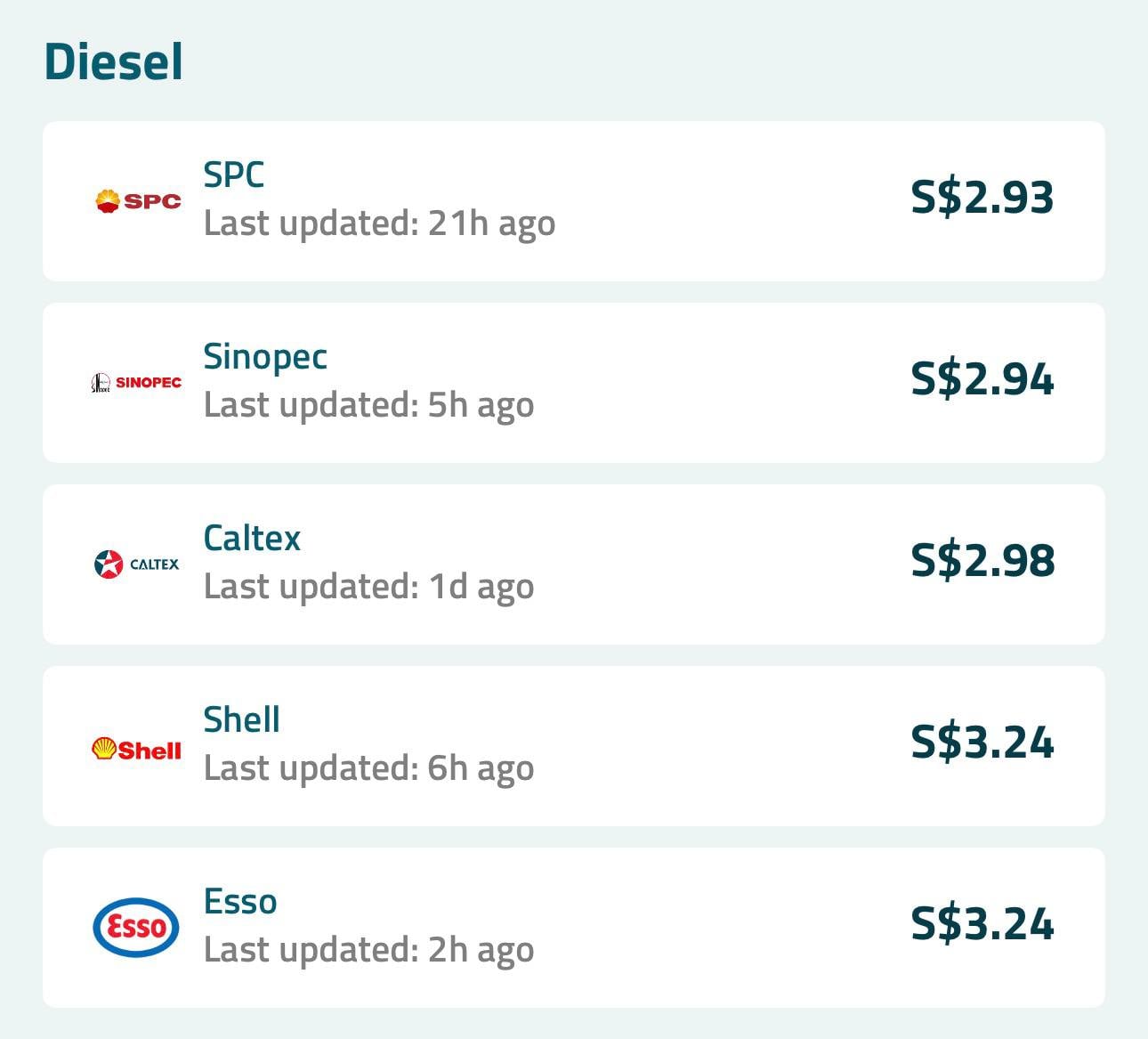Screen dimensions: 1148x1039
Task: Open the Caltex station listing
Action: [574, 563]
